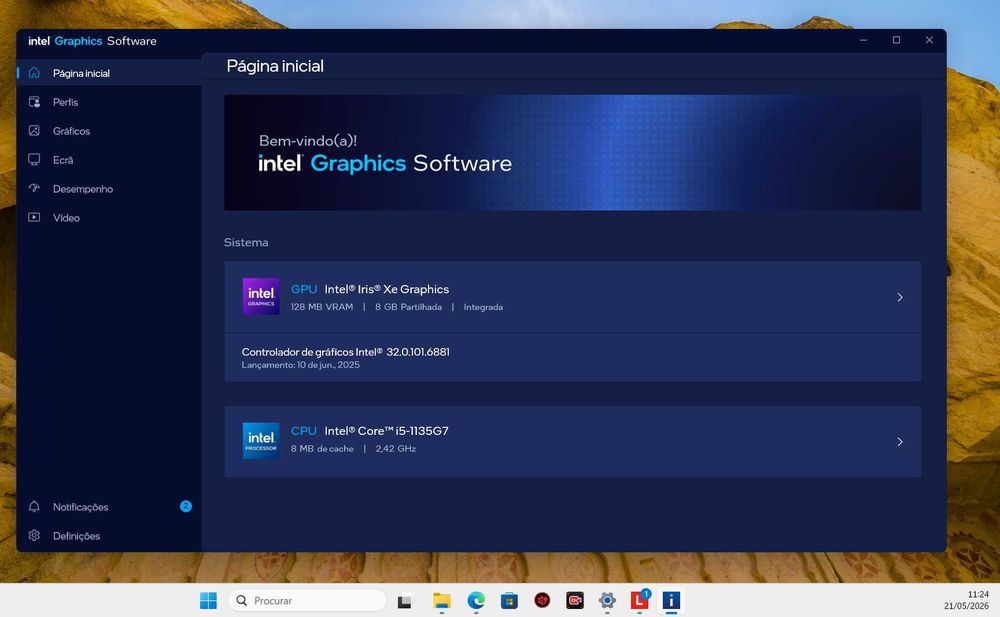Image resolution: width=1000 pixels, height=617 pixels.
Task: Open Task View in the taskbar
Action: click(x=404, y=600)
